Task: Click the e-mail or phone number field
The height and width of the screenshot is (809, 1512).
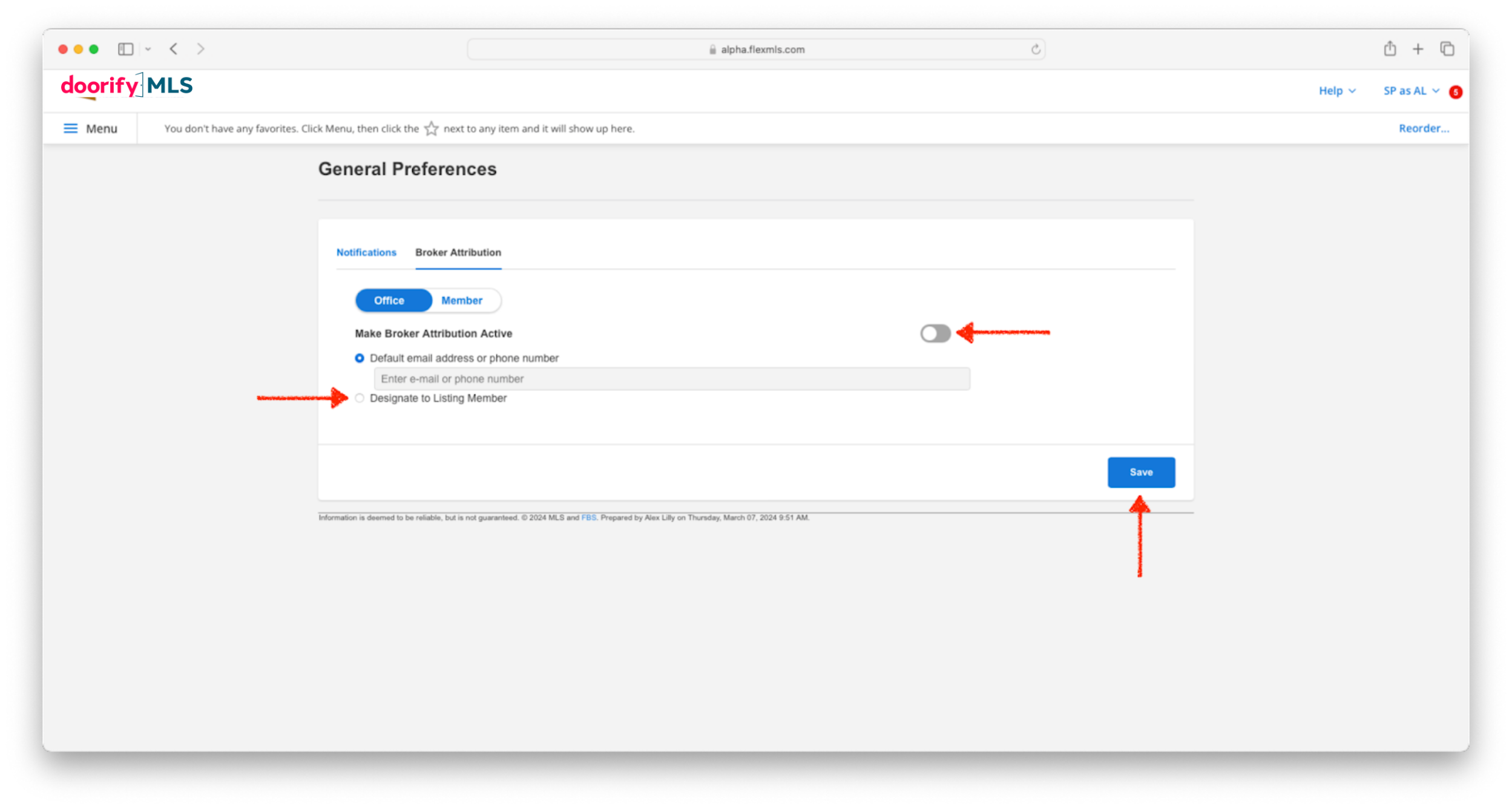Action: (672, 379)
